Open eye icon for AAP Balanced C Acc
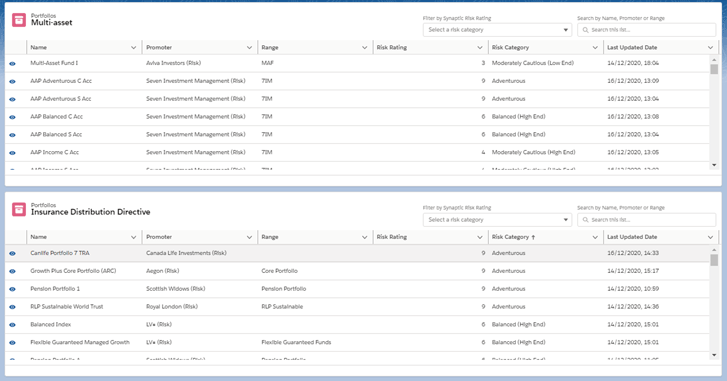The width and height of the screenshot is (727, 381). (x=13, y=117)
